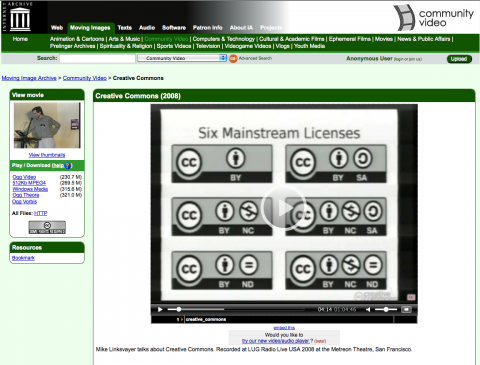
Task: Go to Ephemeral Films category
Action: pos(350,39)
